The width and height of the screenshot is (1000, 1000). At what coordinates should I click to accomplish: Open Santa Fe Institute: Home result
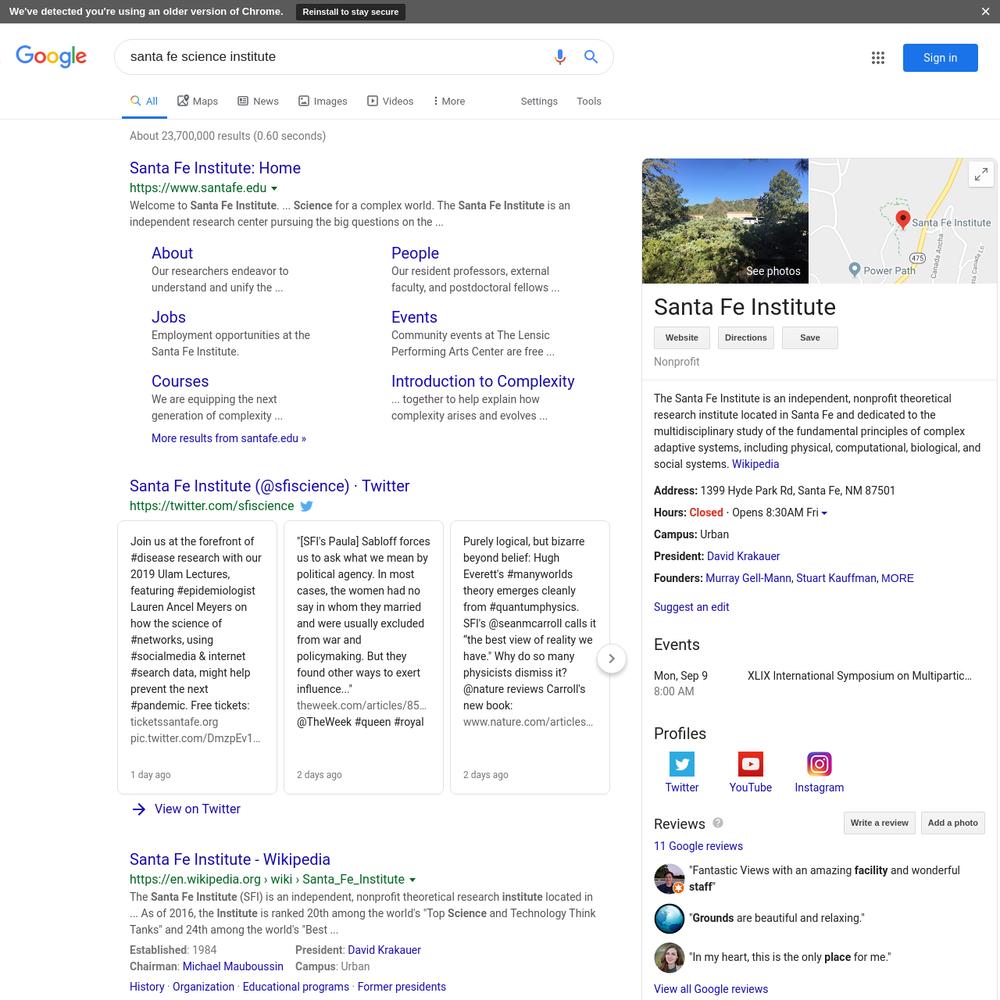215,168
